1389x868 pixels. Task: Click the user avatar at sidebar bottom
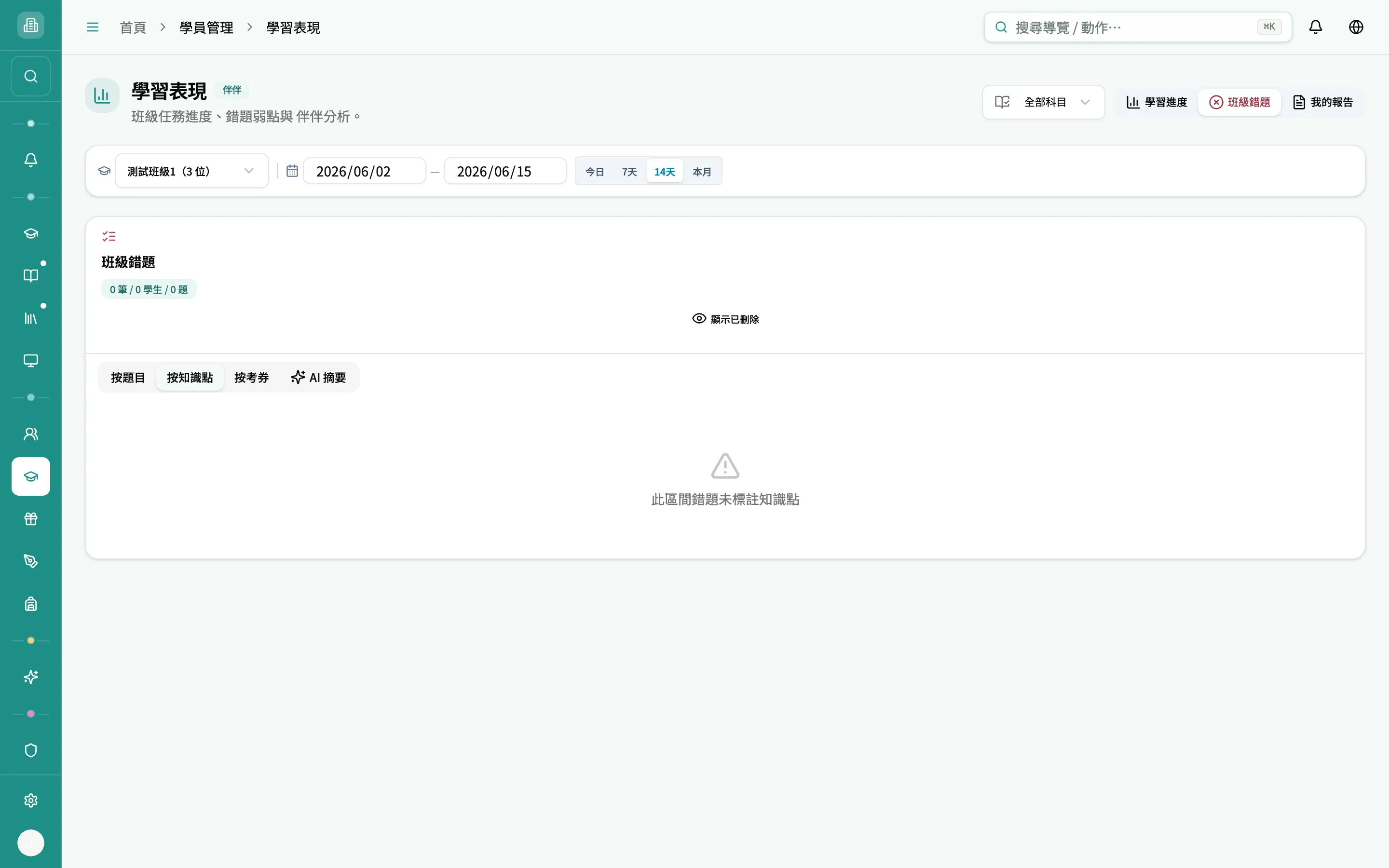coord(30,843)
